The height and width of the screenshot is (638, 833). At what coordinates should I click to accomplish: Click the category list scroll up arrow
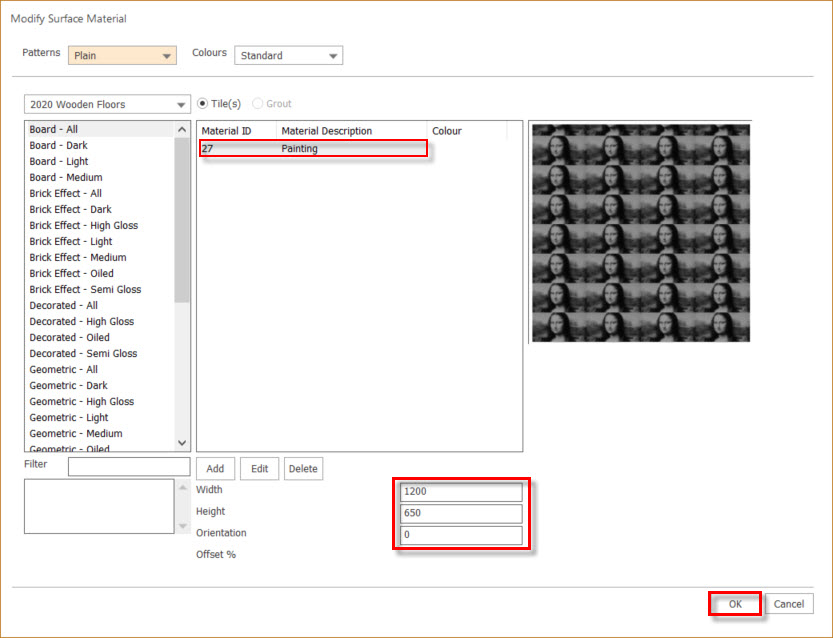(182, 129)
